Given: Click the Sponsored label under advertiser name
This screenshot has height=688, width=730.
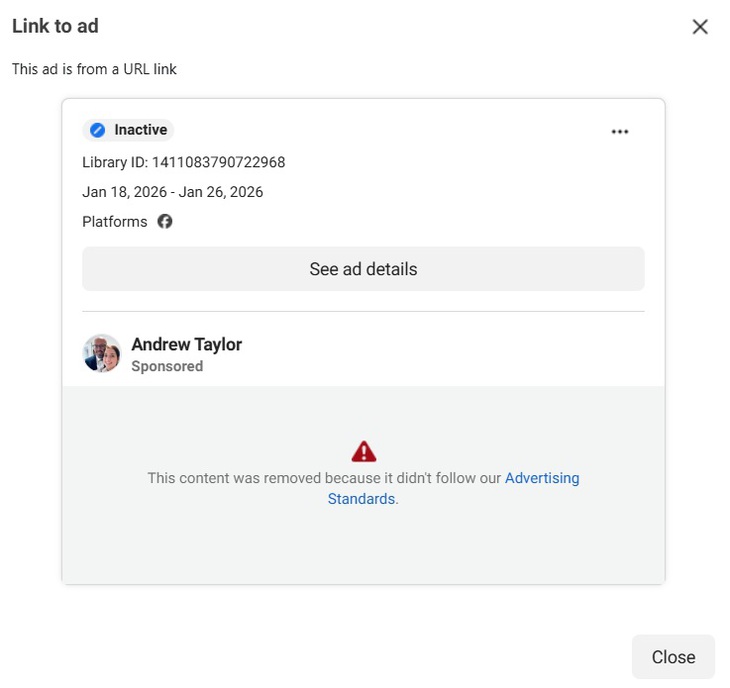Looking at the screenshot, I should (x=167, y=367).
